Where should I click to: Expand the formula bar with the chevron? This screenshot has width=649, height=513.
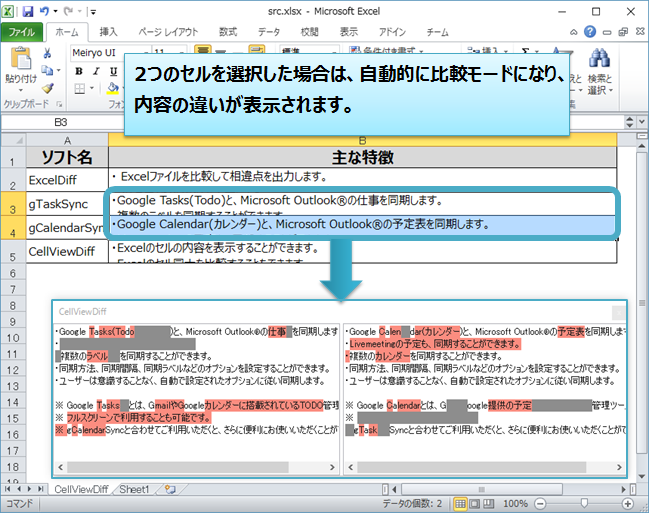point(642,122)
